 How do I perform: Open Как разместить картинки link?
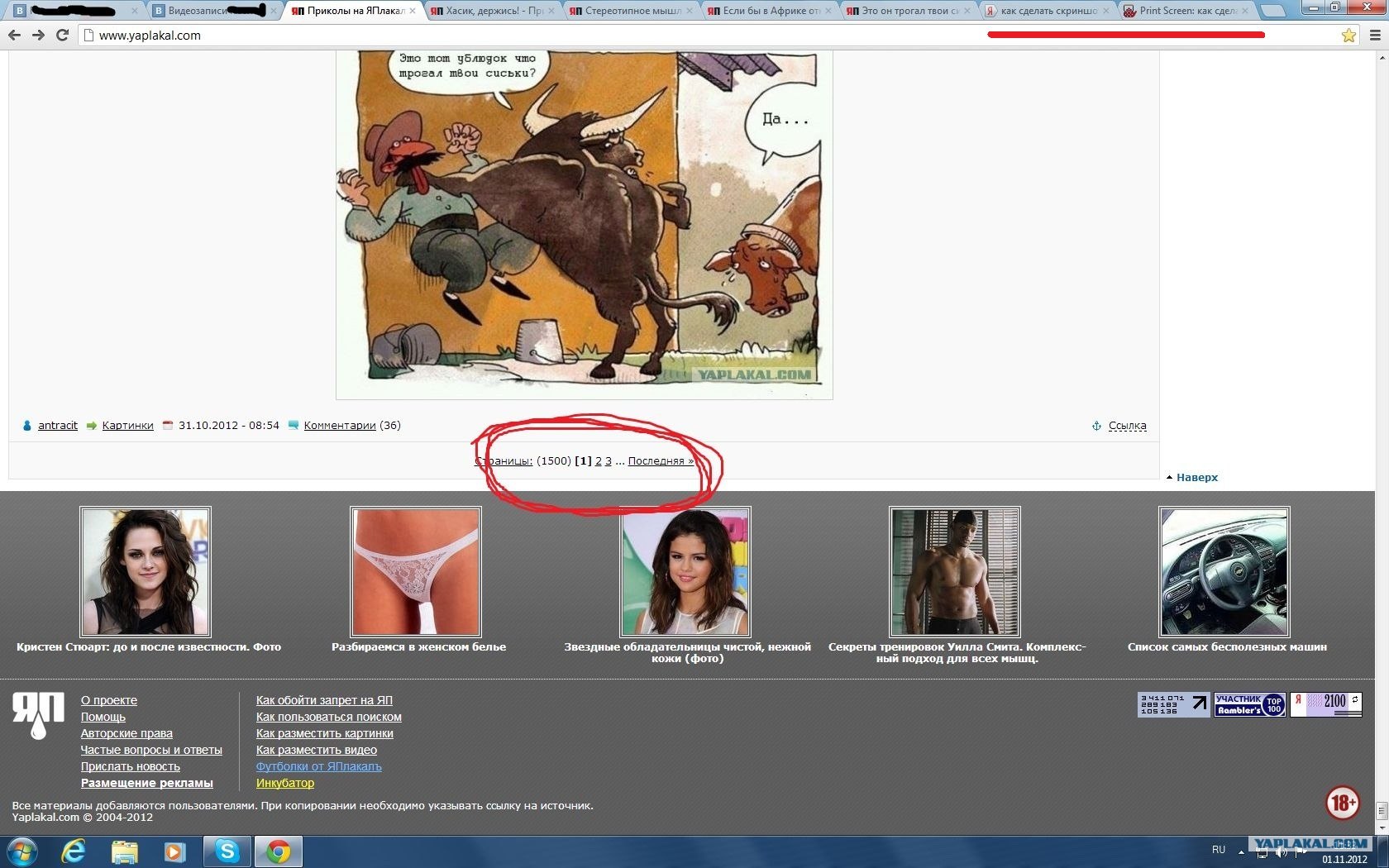(325, 733)
